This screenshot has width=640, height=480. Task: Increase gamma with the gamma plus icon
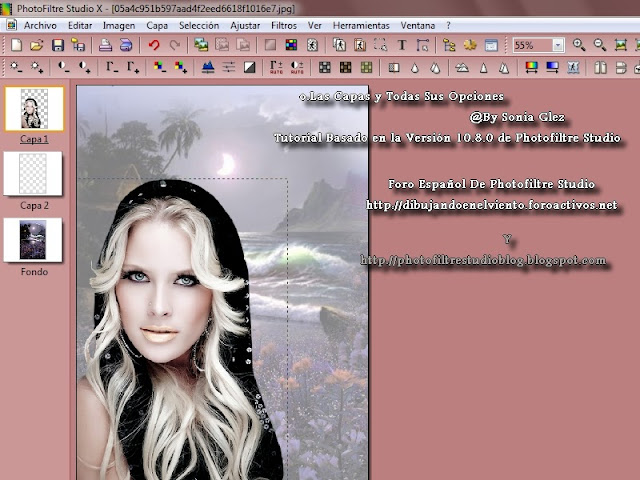pyautogui.click(x=133, y=67)
